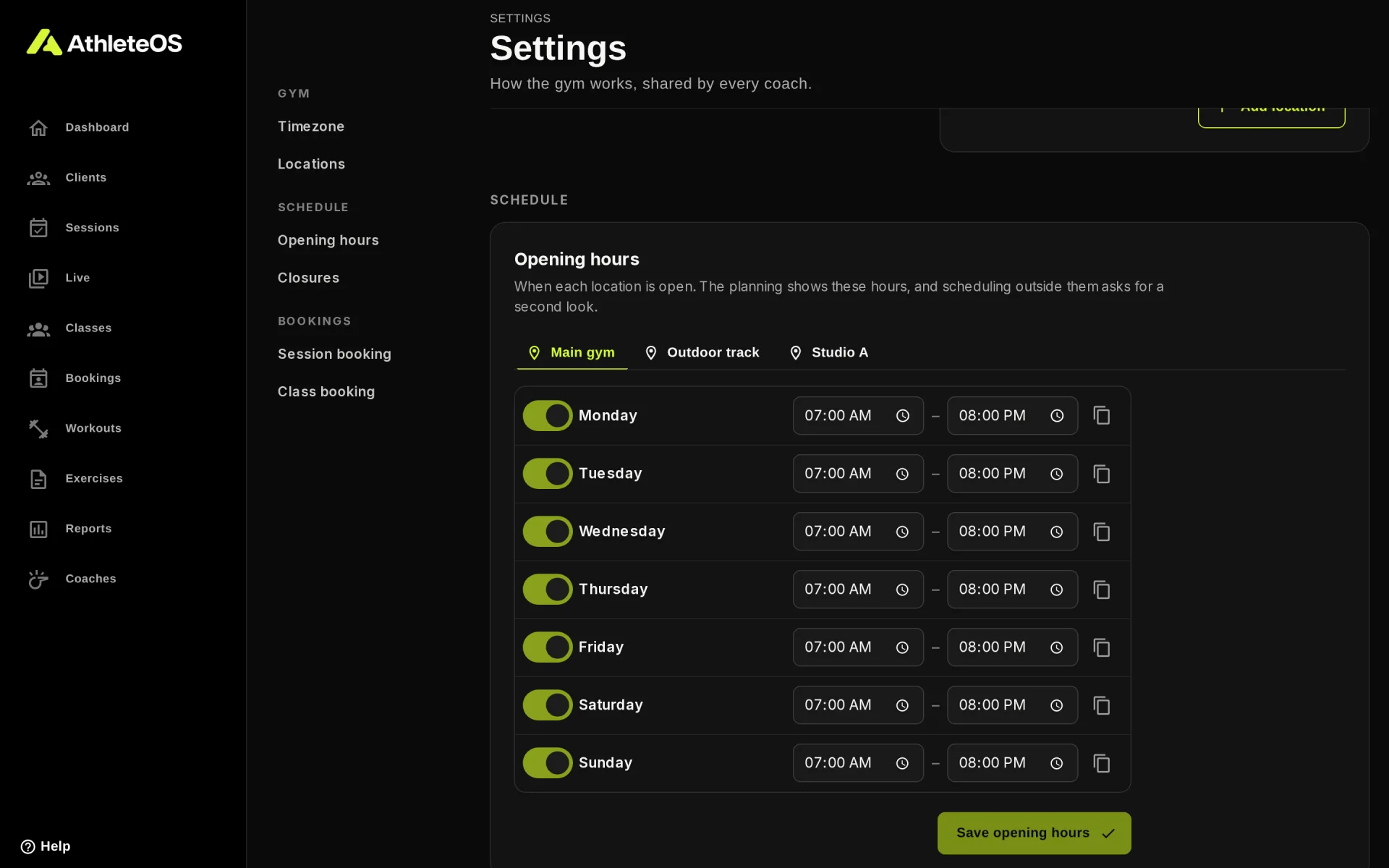Toggle Monday opening hours off
Viewport: 1389px width, 868px height.
(548, 416)
